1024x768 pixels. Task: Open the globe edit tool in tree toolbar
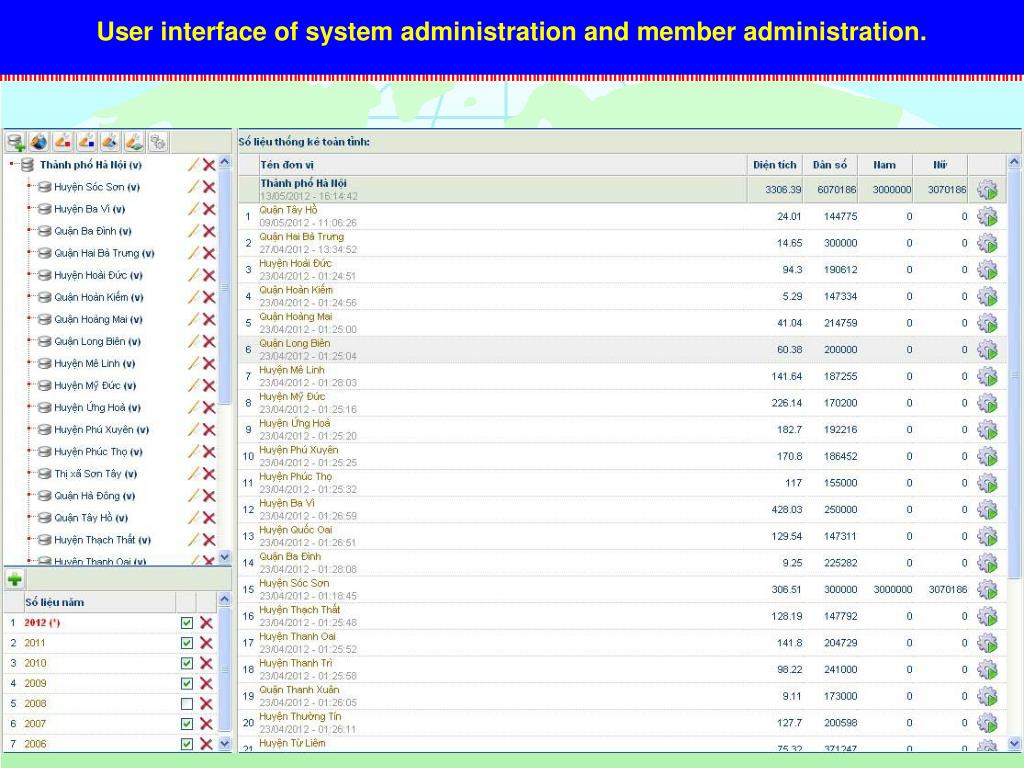(39, 142)
